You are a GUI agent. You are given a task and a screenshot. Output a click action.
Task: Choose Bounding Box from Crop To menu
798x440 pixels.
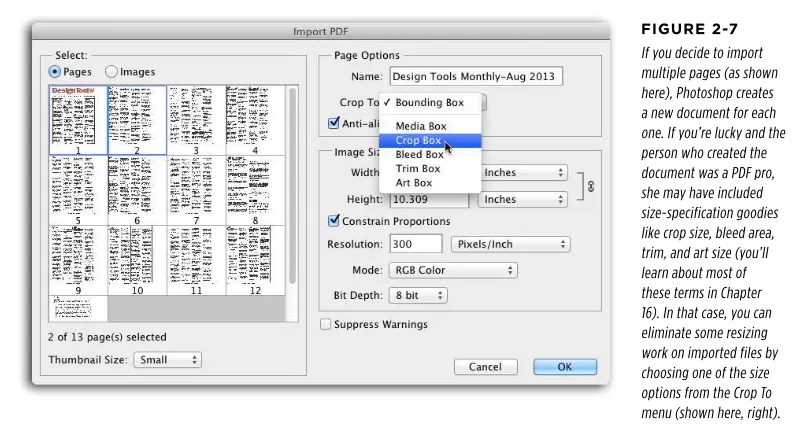click(x=430, y=103)
